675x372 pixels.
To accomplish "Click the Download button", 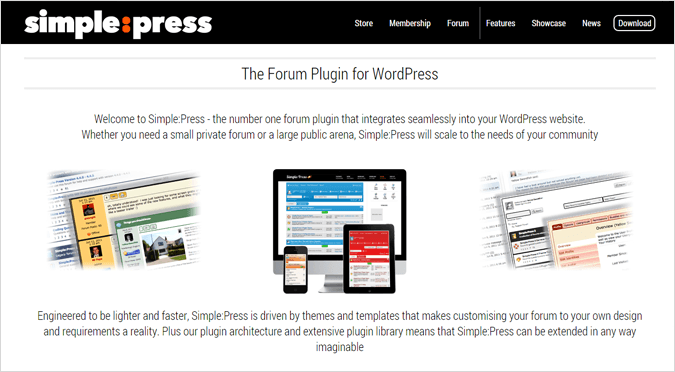I will [635, 23].
